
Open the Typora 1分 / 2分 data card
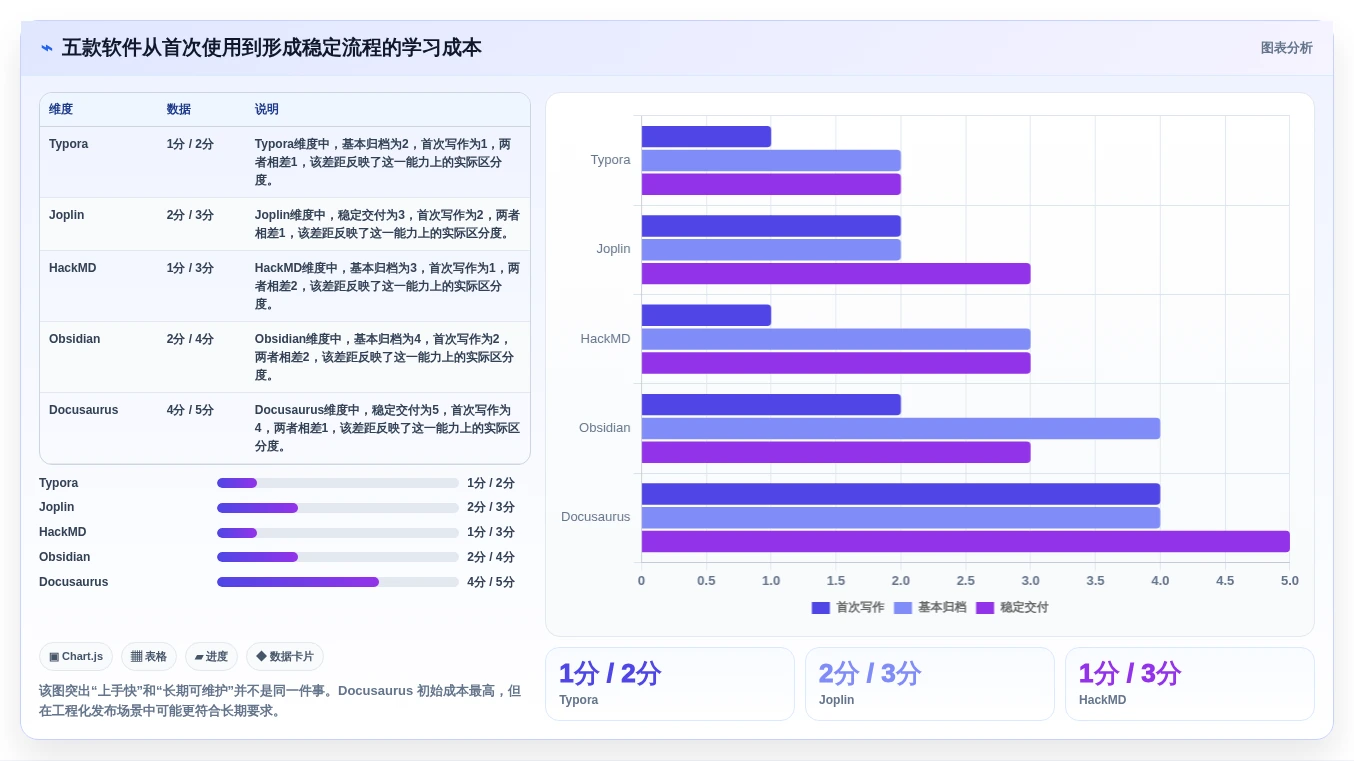coord(670,684)
